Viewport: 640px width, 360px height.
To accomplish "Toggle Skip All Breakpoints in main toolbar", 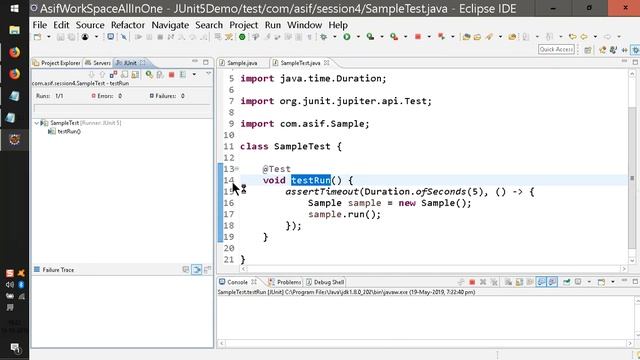I will tap(124, 37).
